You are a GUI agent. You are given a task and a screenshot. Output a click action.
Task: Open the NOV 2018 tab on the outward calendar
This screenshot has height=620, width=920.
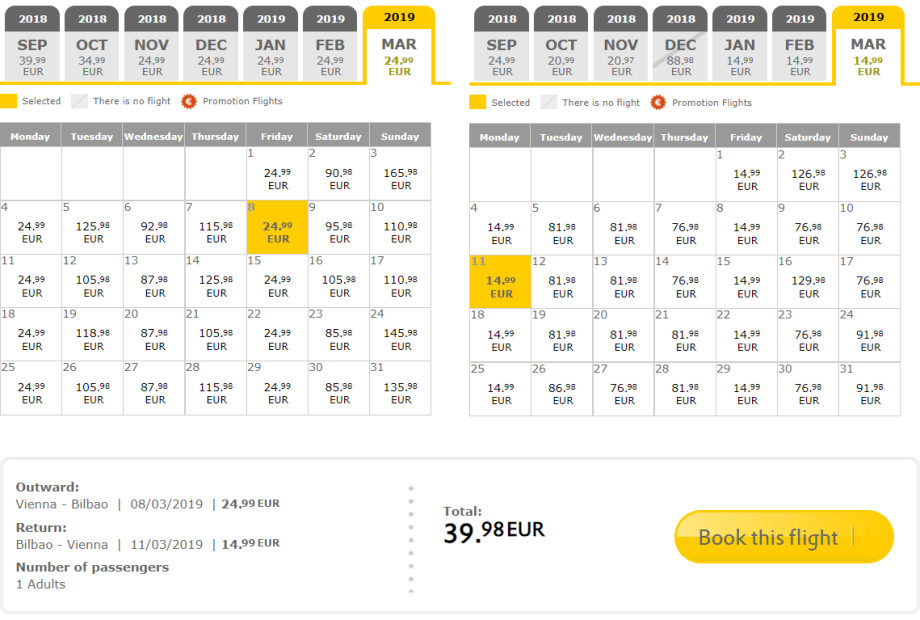152,45
